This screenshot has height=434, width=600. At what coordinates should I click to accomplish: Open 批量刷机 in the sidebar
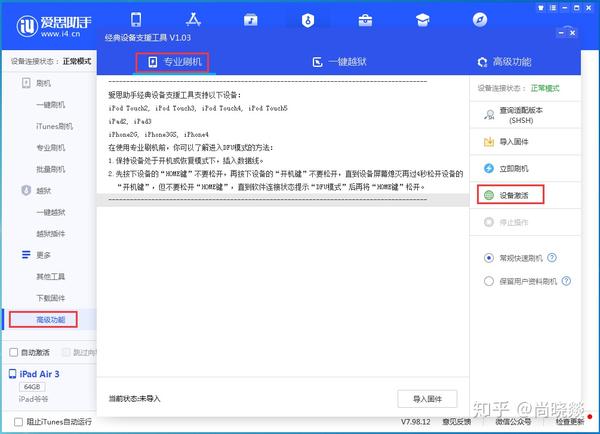pyautogui.click(x=51, y=169)
